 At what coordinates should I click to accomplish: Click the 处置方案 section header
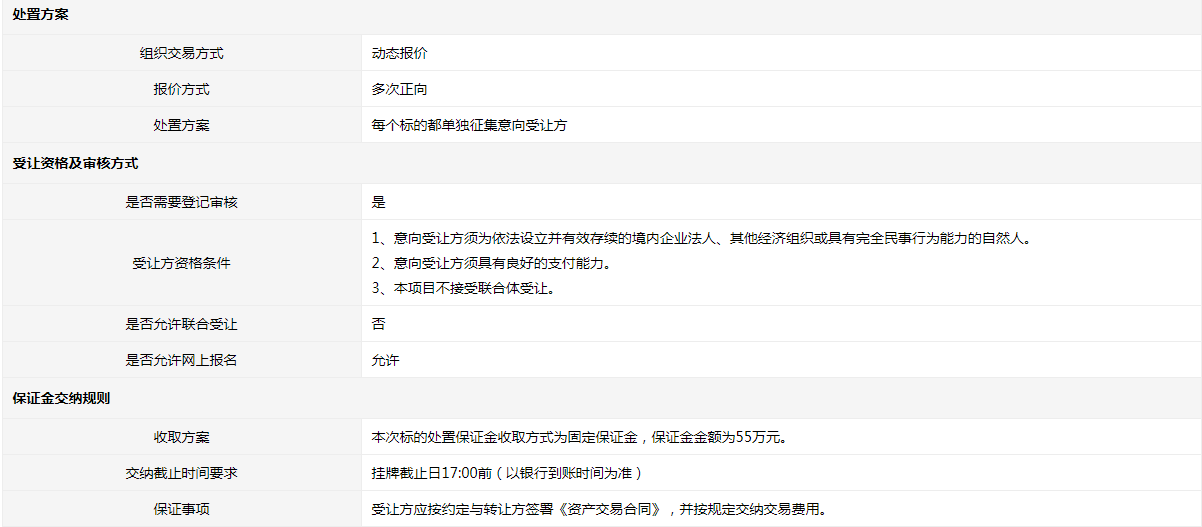(x=40, y=16)
